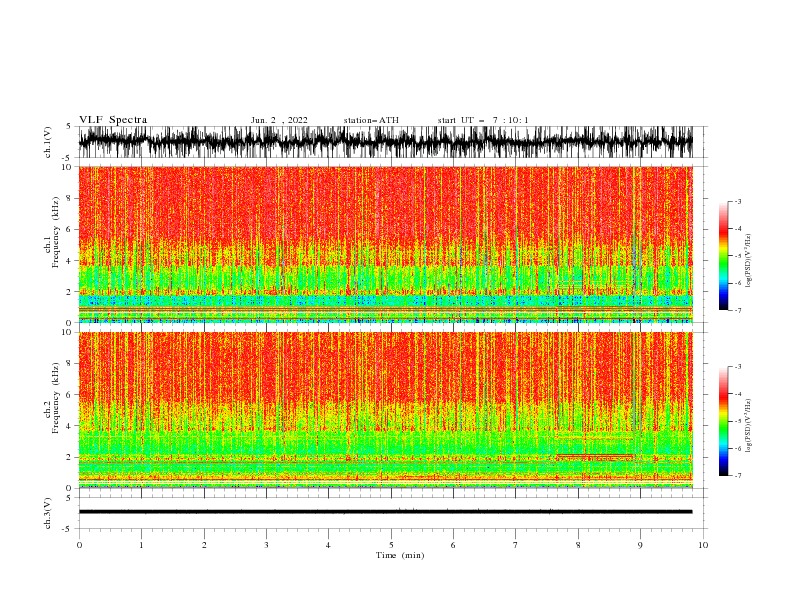This screenshot has width=792, height=612.
Task: Click the "-4" label on ch.2 color bar
Action: 737,394
